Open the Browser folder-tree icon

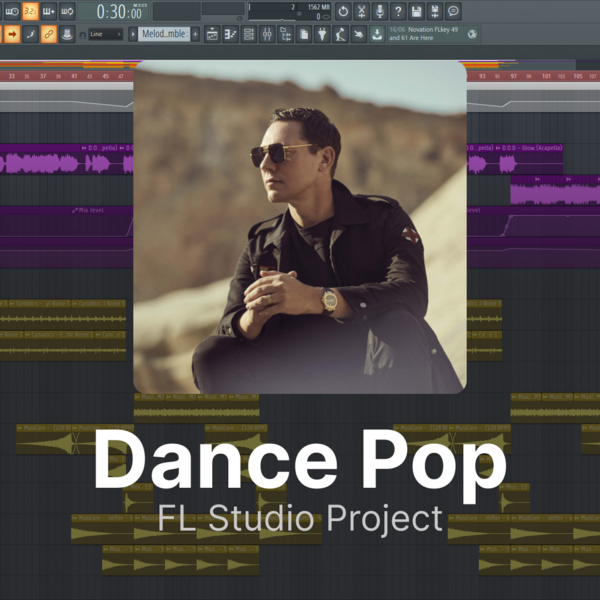pos(285,34)
